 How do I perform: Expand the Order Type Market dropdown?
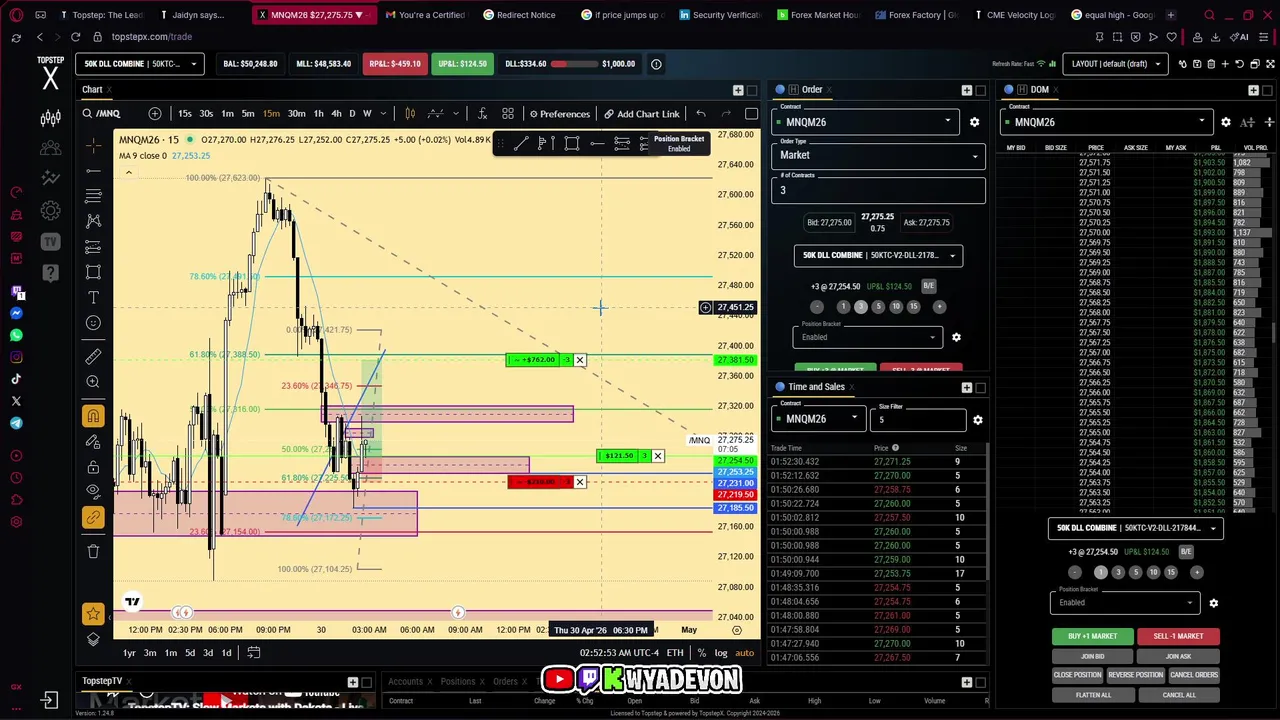click(x=878, y=155)
